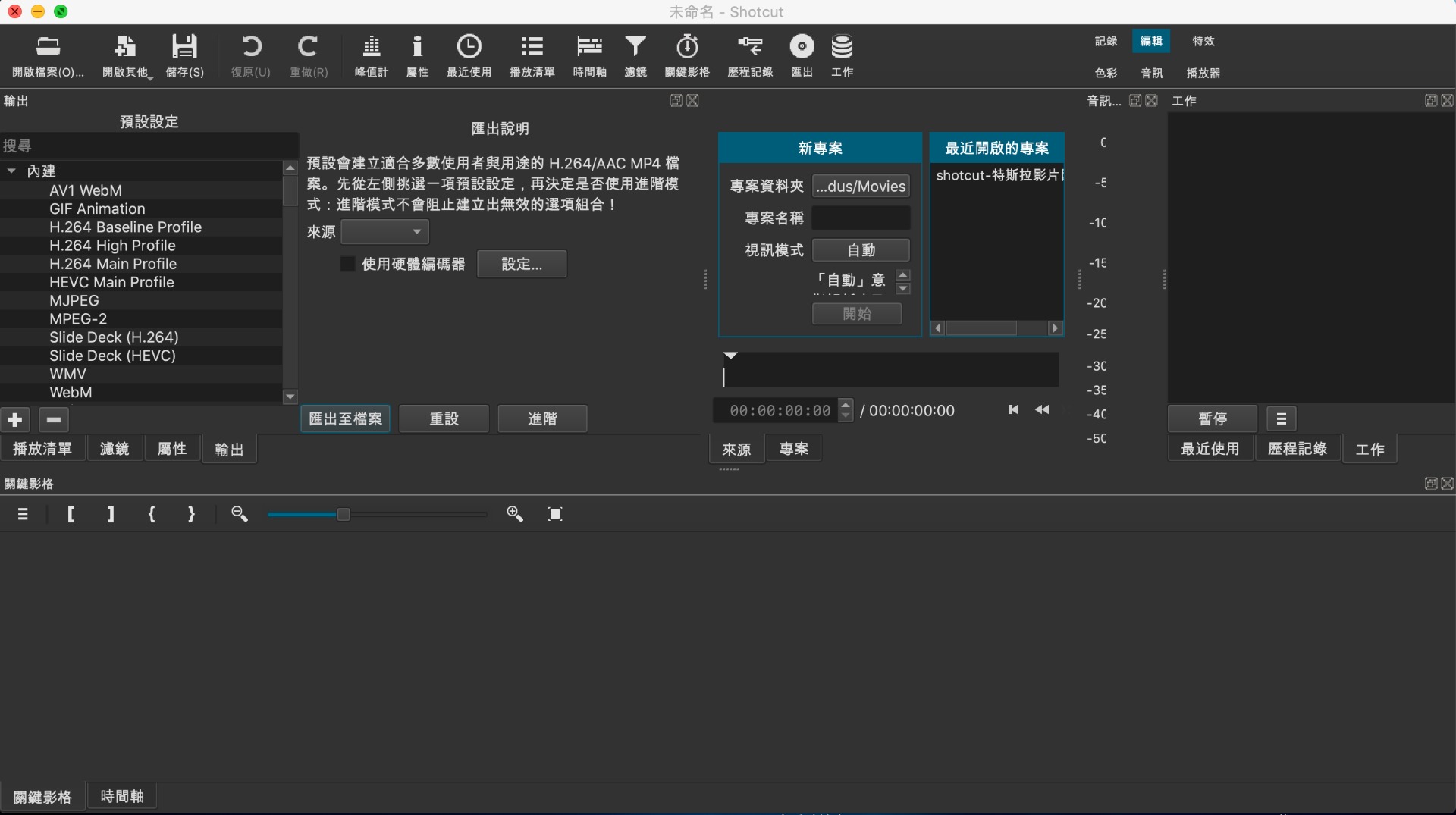The image size is (1456, 815).
Task: Enable the 使用硬體編碼器 checkbox
Action: coord(347,264)
